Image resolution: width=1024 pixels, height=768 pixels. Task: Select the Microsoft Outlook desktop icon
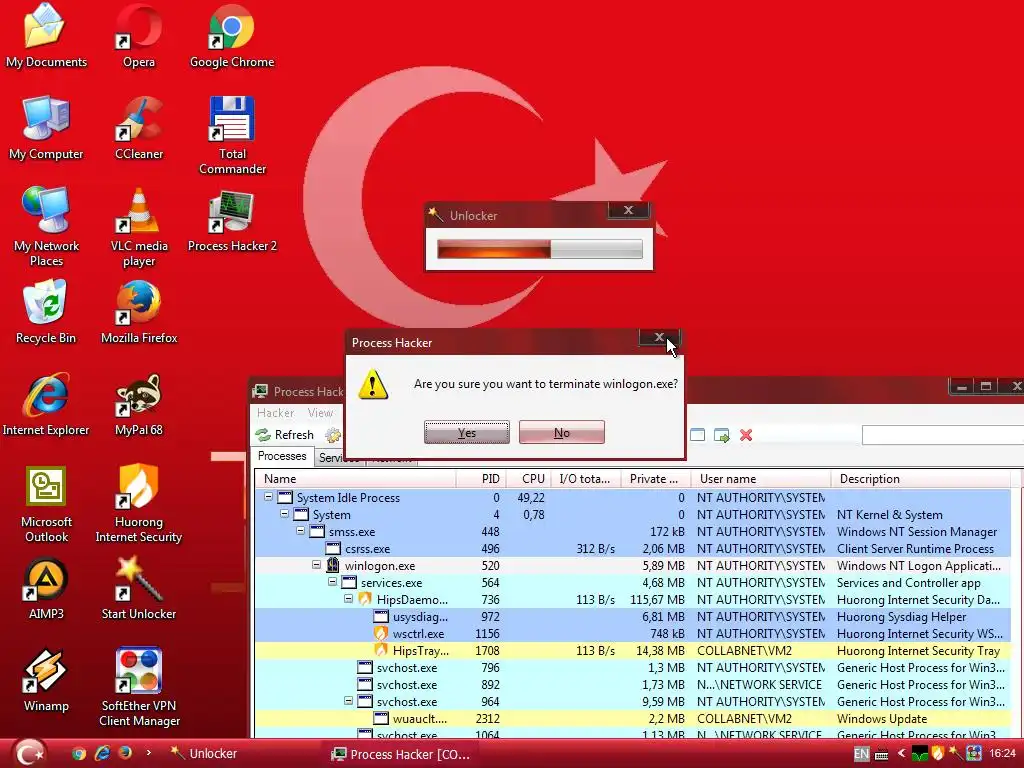point(46,504)
